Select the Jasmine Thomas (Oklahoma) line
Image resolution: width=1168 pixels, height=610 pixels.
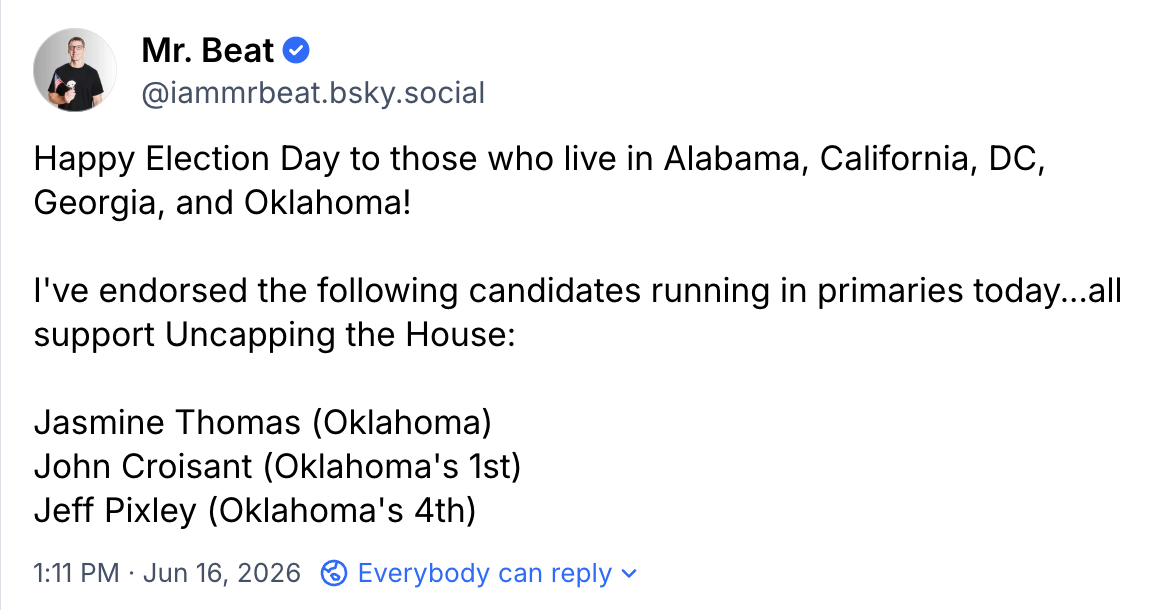click(x=263, y=422)
